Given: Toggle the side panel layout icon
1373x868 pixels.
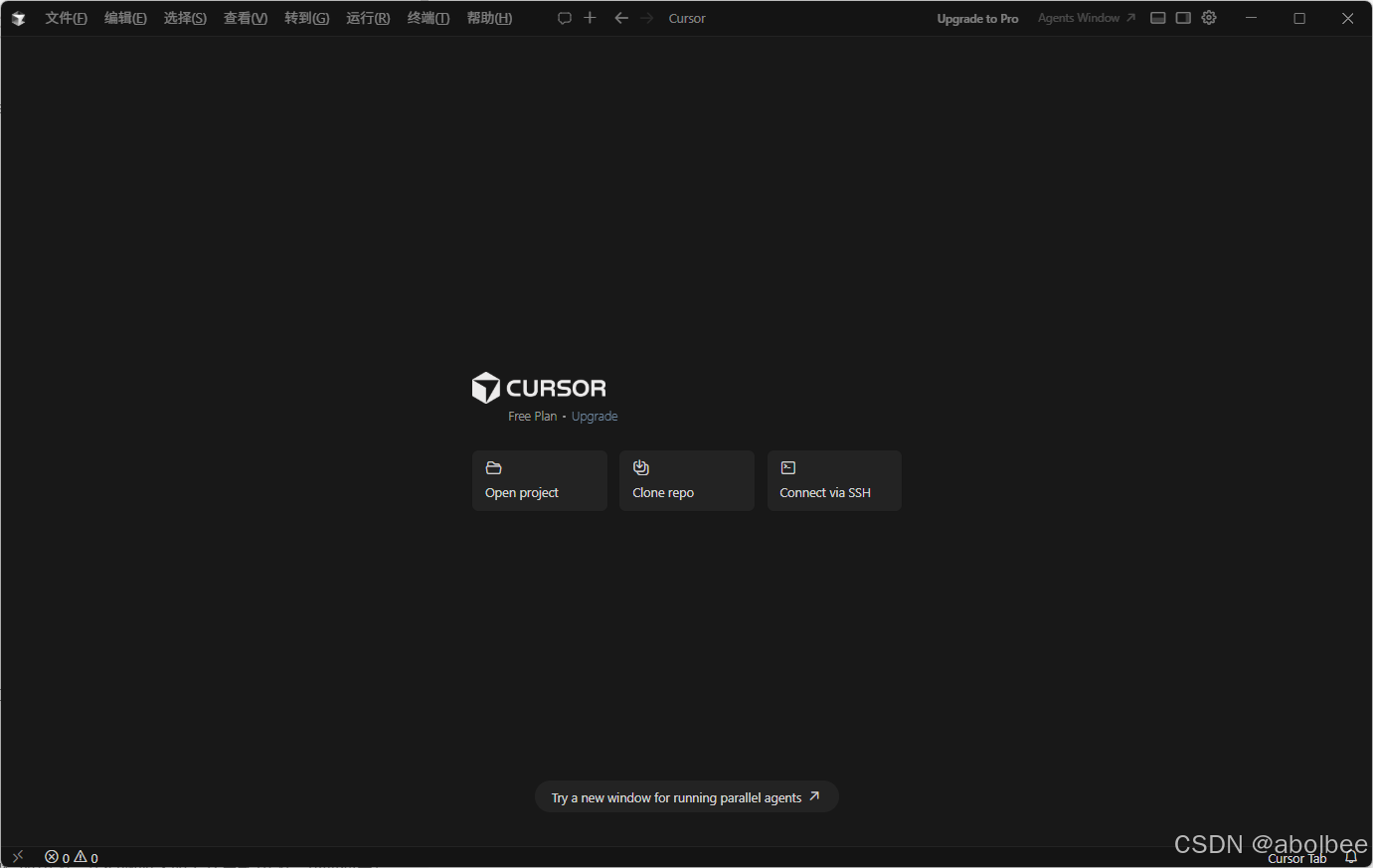Looking at the screenshot, I should point(1183,18).
